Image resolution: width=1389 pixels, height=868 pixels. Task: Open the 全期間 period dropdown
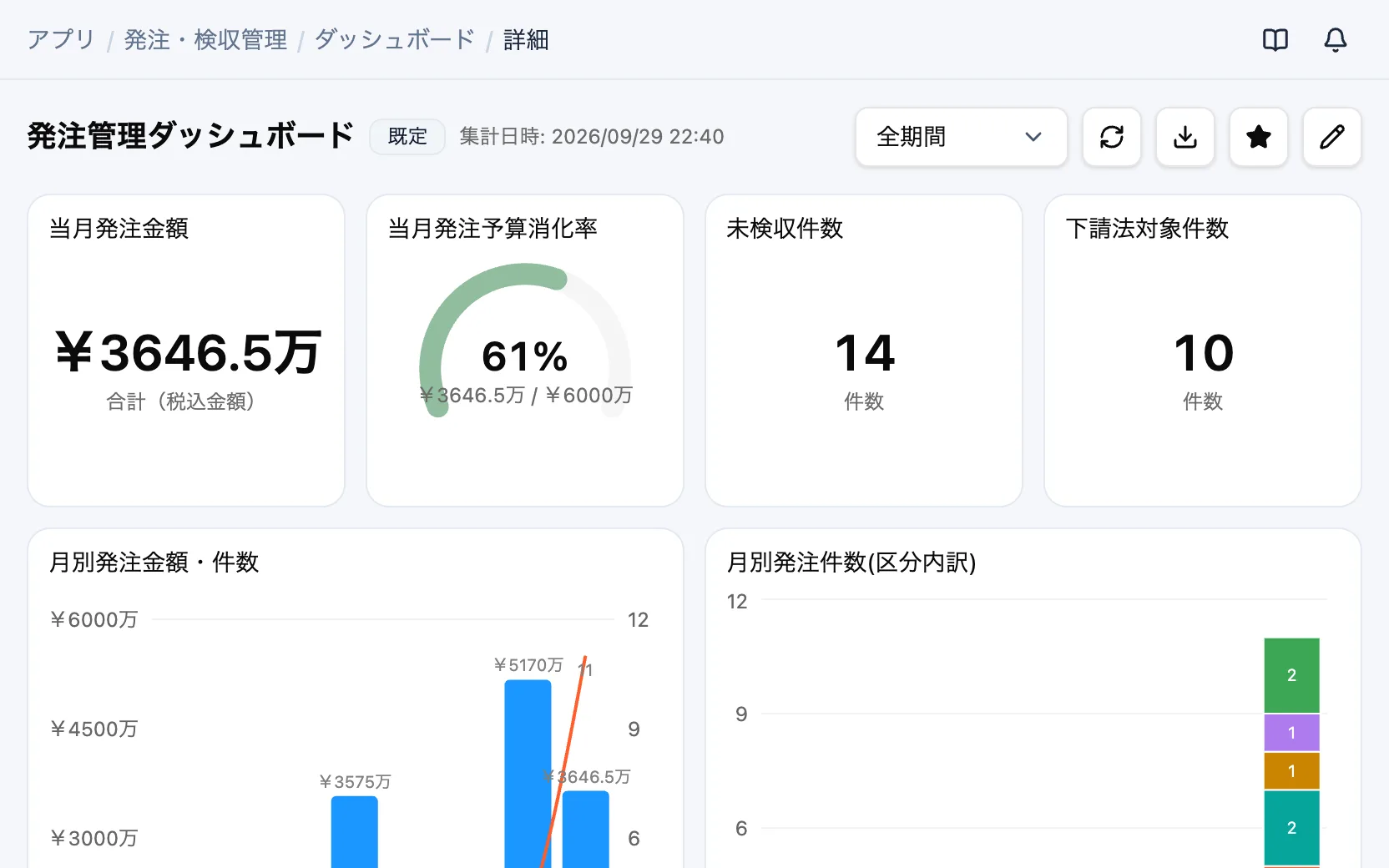[962, 137]
